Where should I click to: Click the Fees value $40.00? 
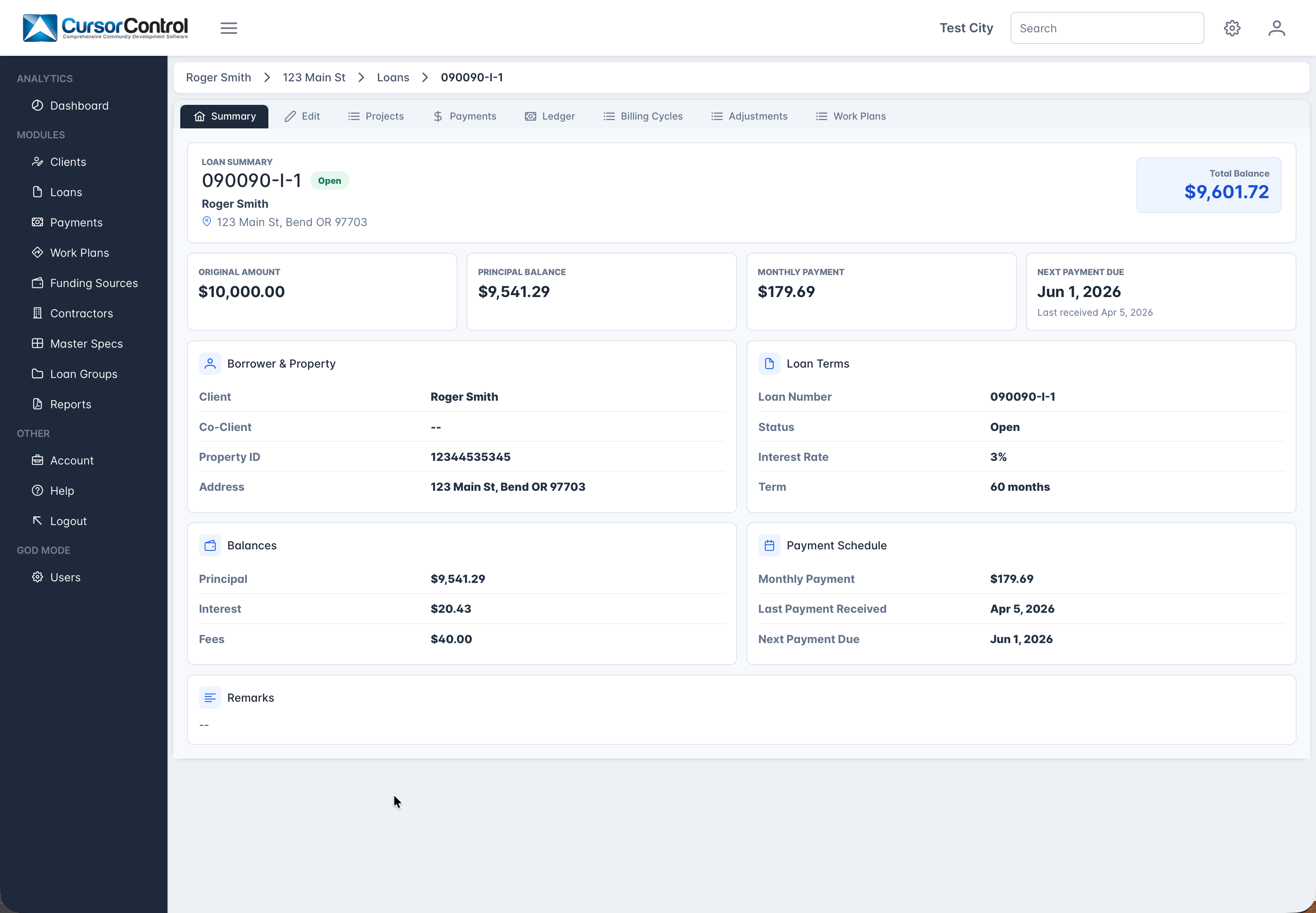[451, 639]
